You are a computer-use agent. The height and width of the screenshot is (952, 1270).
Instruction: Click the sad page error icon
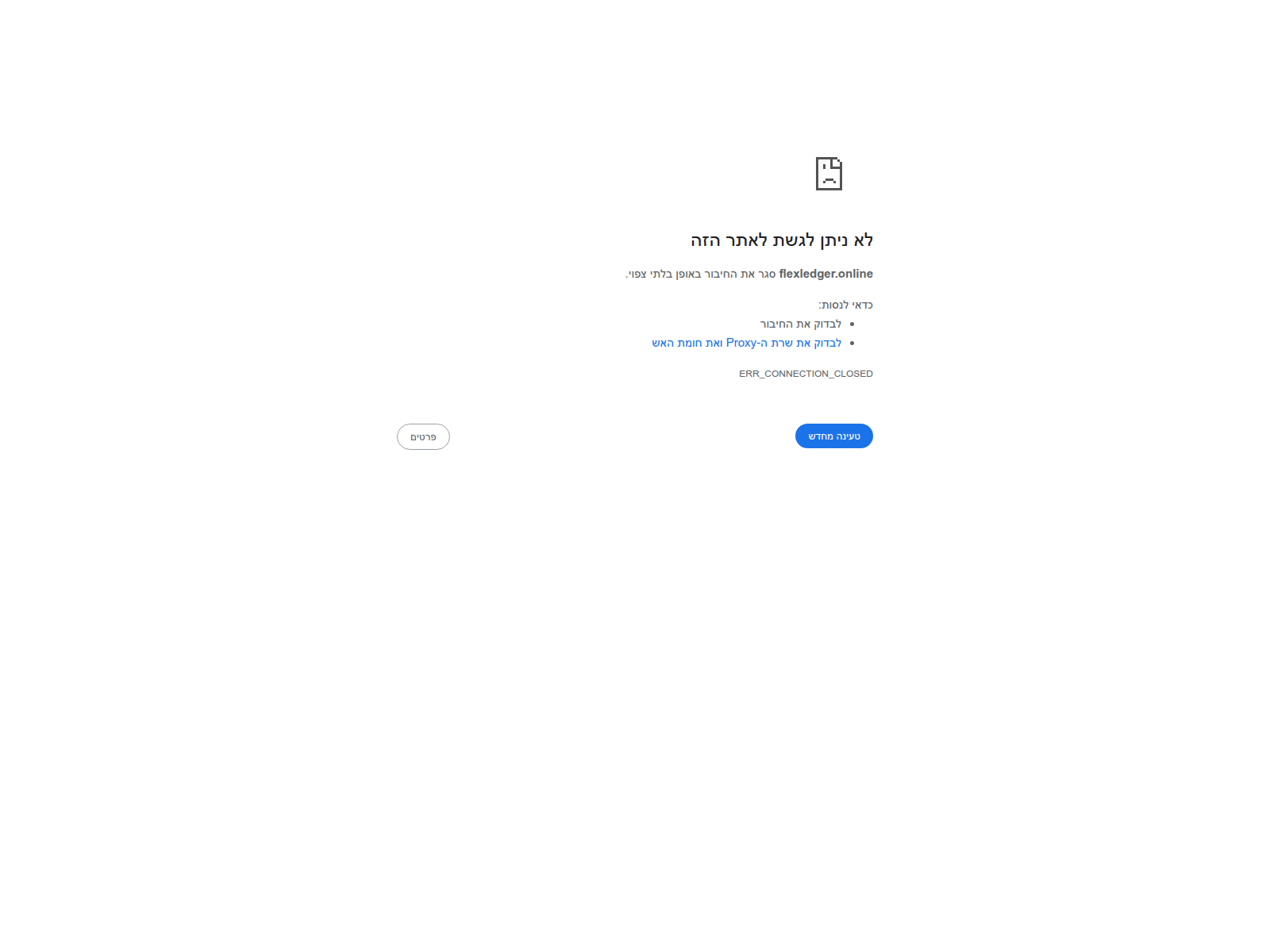(x=829, y=174)
